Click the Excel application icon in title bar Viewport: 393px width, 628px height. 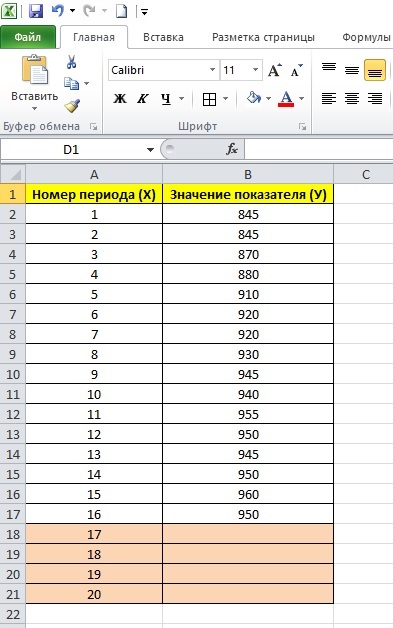click(9, 11)
